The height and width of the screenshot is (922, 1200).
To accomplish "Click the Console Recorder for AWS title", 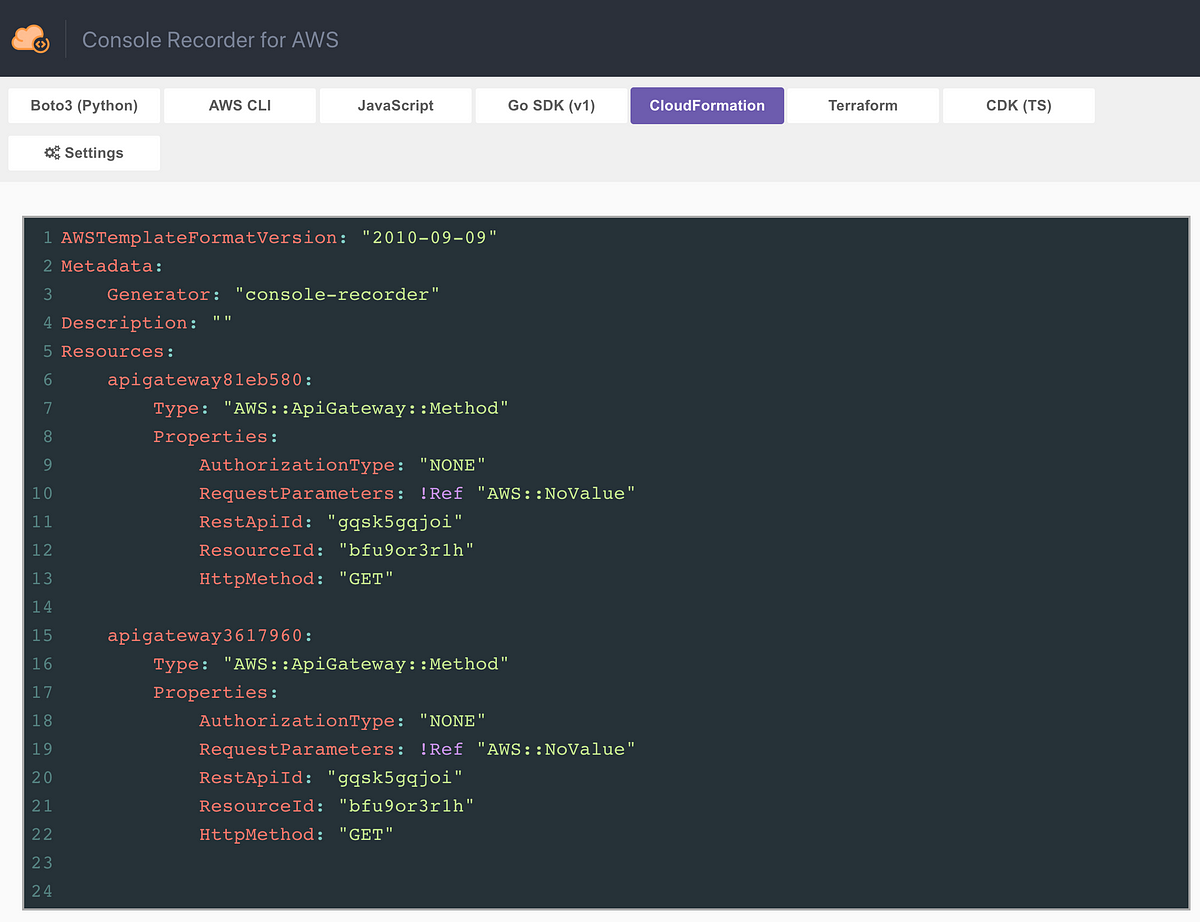I will 210,40.
